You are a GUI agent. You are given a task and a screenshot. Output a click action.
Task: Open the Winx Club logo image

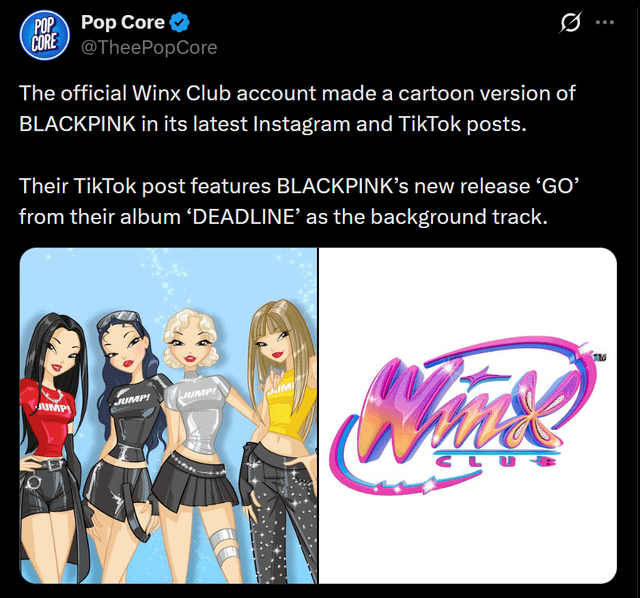(x=468, y=416)
